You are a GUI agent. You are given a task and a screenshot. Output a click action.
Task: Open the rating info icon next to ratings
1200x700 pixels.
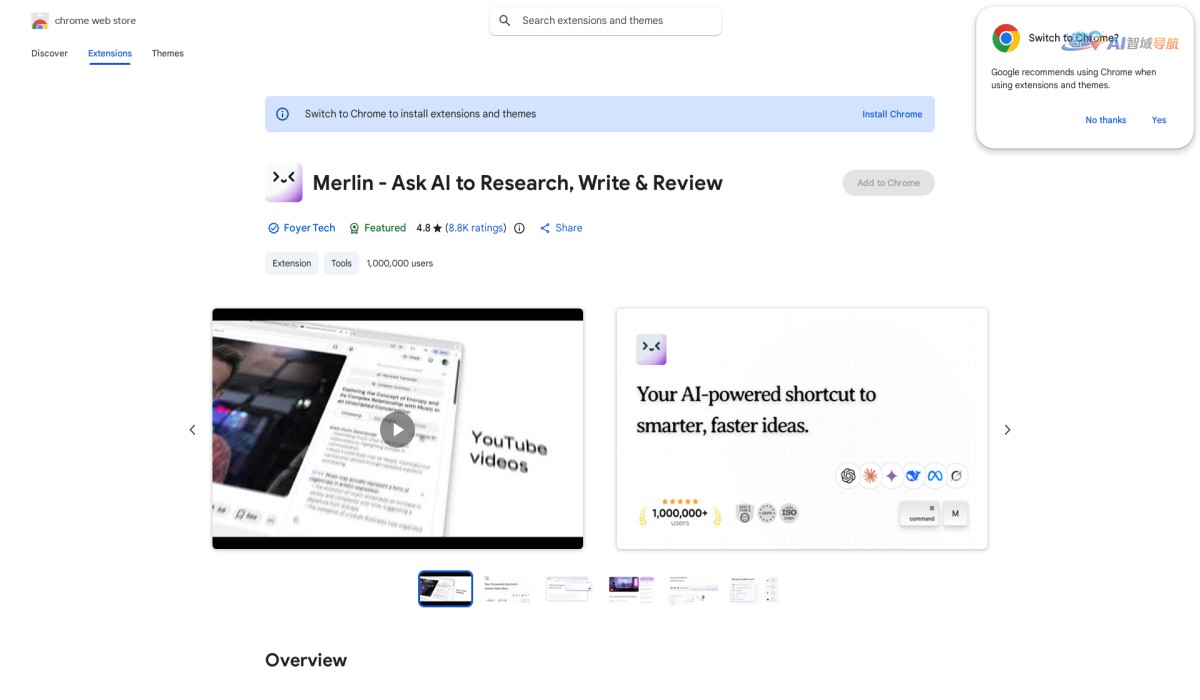pyautogui.click(x=519, y=228)
